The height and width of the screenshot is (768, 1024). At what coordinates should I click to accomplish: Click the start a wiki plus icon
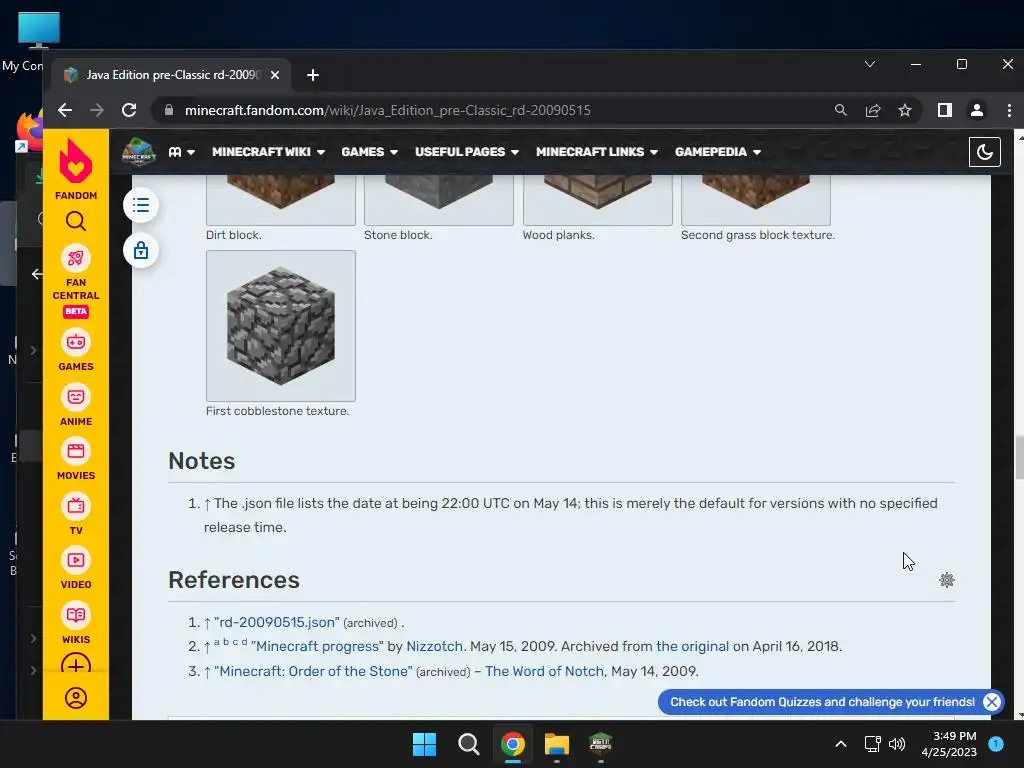click(x=76, y=664)
